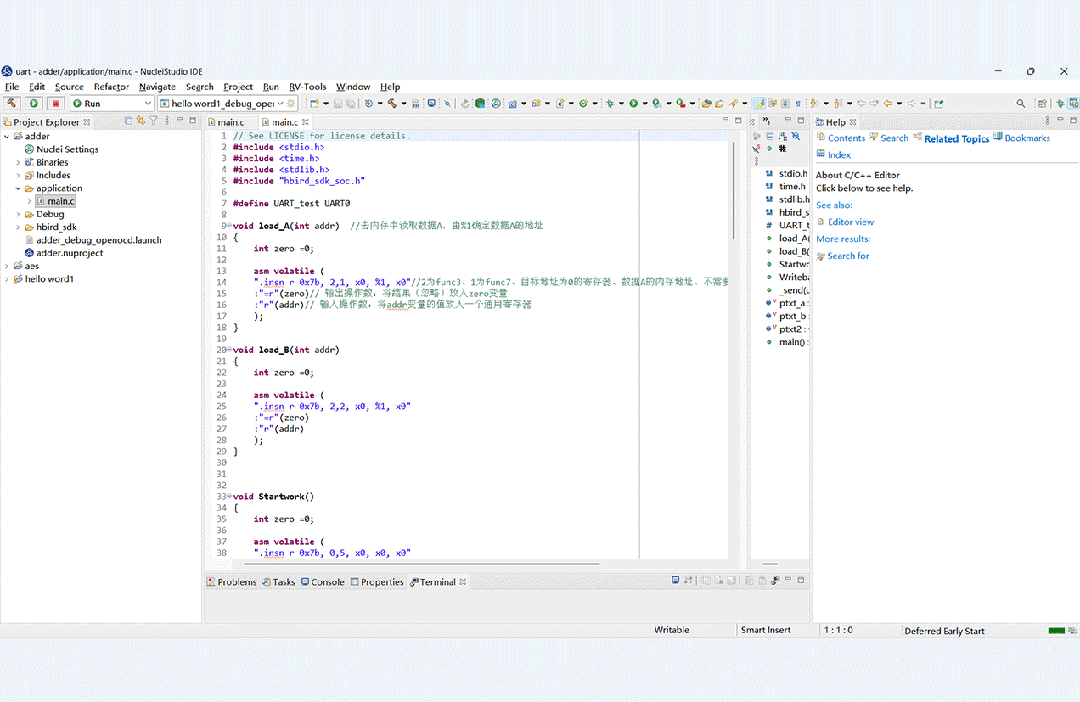Click Collapse All icon in Project Explorer
The image size is (1080, 702).
(128, 121)
